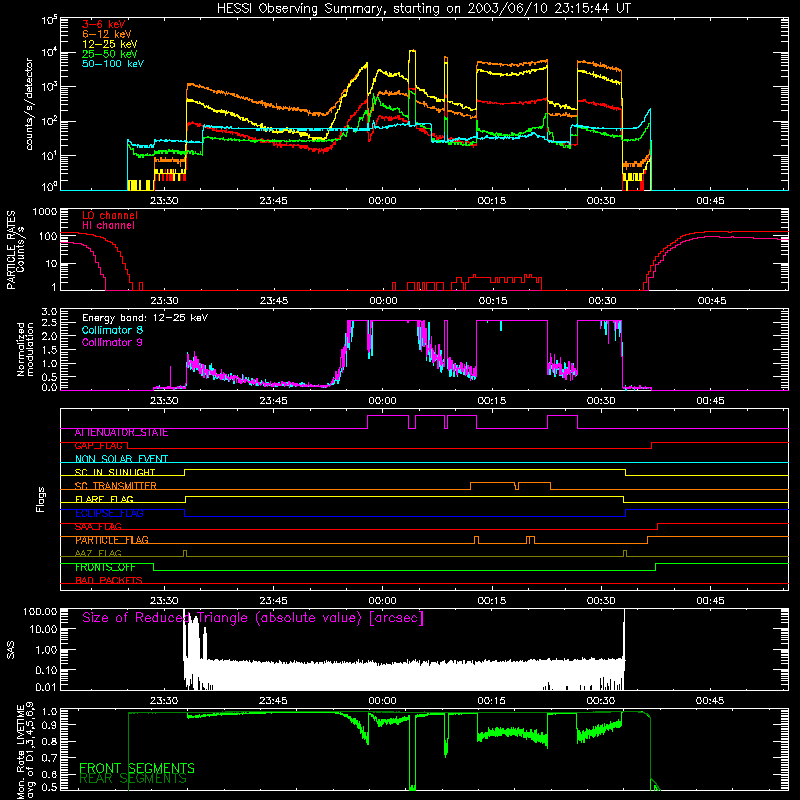
Task: Select the red 3-6 keV legend label
Action: [x=104, y=24]
